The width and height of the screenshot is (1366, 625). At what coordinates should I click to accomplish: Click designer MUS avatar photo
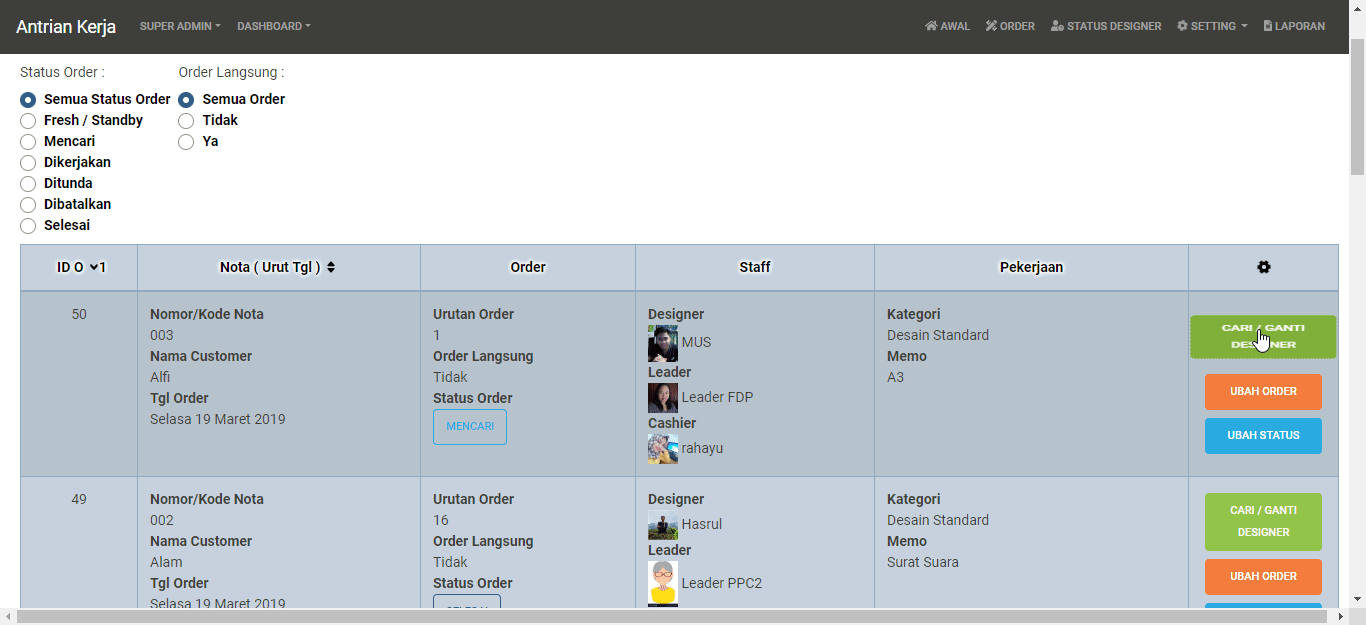pos(662,343)
